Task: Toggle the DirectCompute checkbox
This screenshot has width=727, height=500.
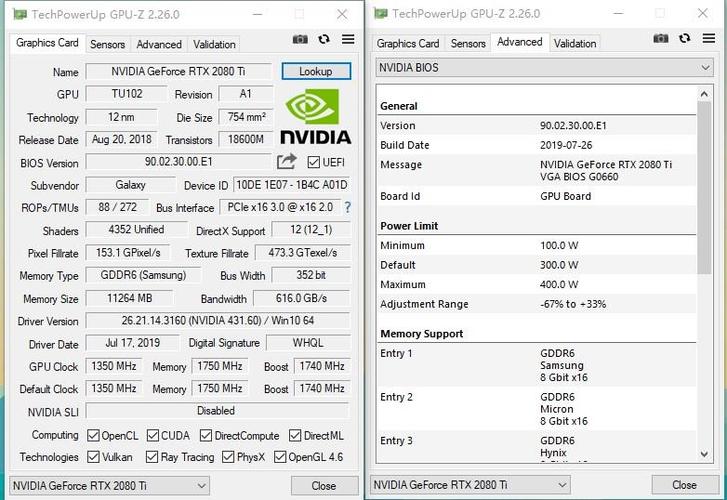Action: (206, 436)
